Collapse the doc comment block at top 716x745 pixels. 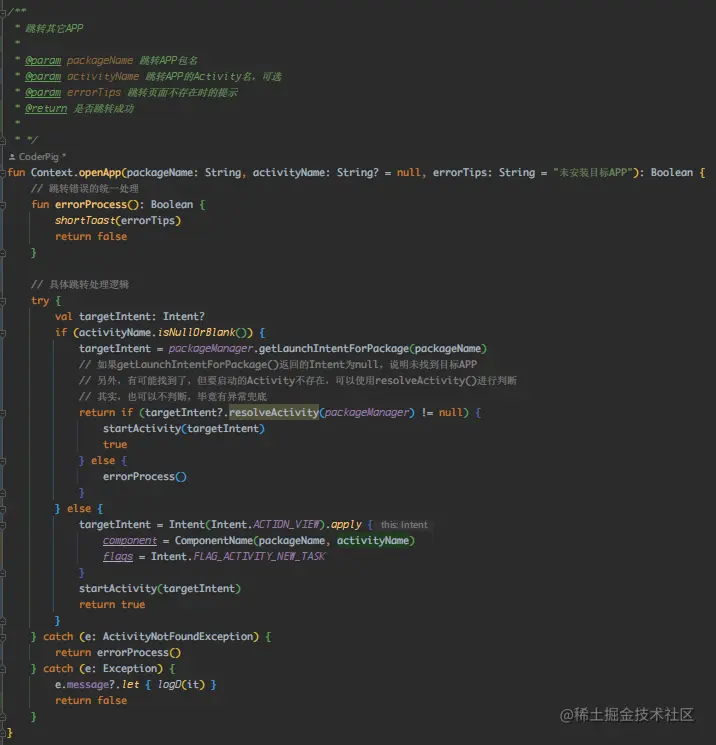click(2, 13)
